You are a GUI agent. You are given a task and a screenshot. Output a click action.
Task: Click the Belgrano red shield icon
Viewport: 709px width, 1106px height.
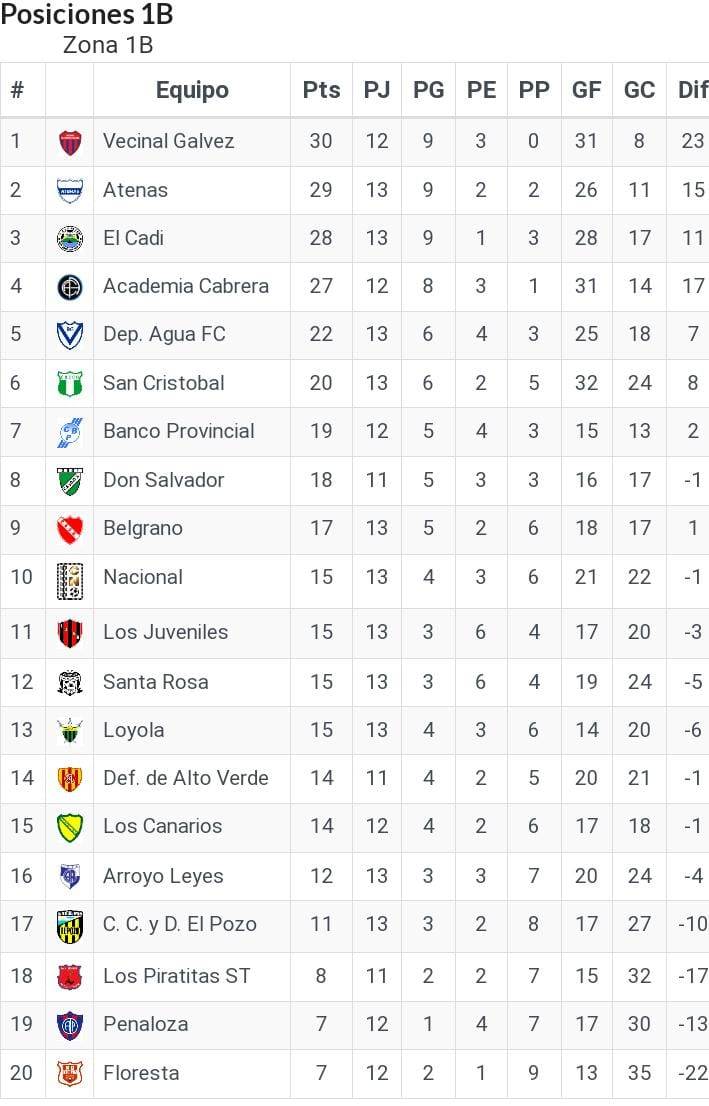(x=69, y=528)
